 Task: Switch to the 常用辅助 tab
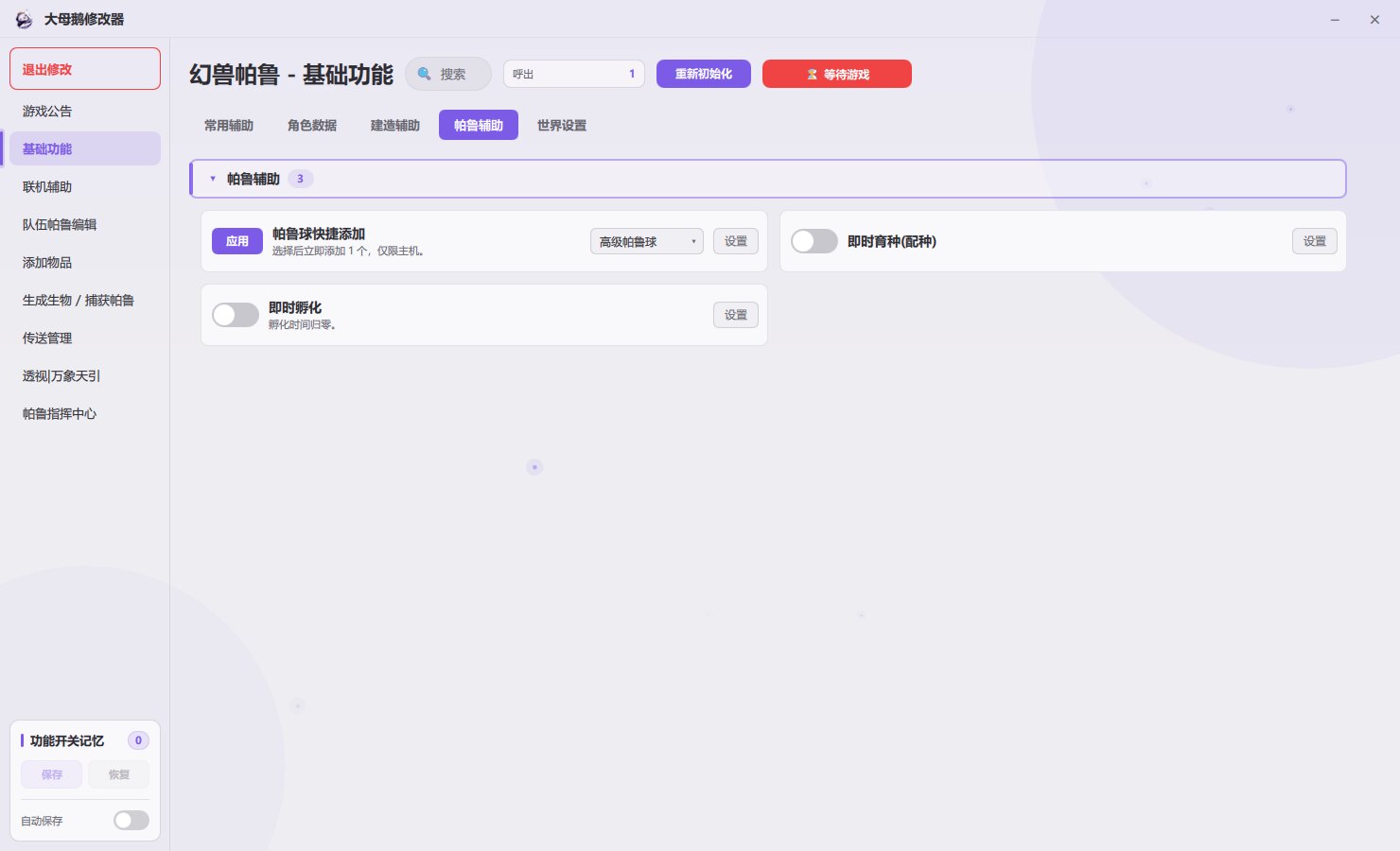[x=229, y=126]
